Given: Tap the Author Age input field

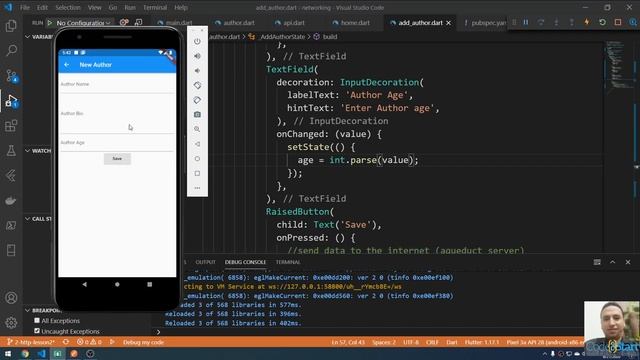Looking at the screenshot, I should [117, 144].
